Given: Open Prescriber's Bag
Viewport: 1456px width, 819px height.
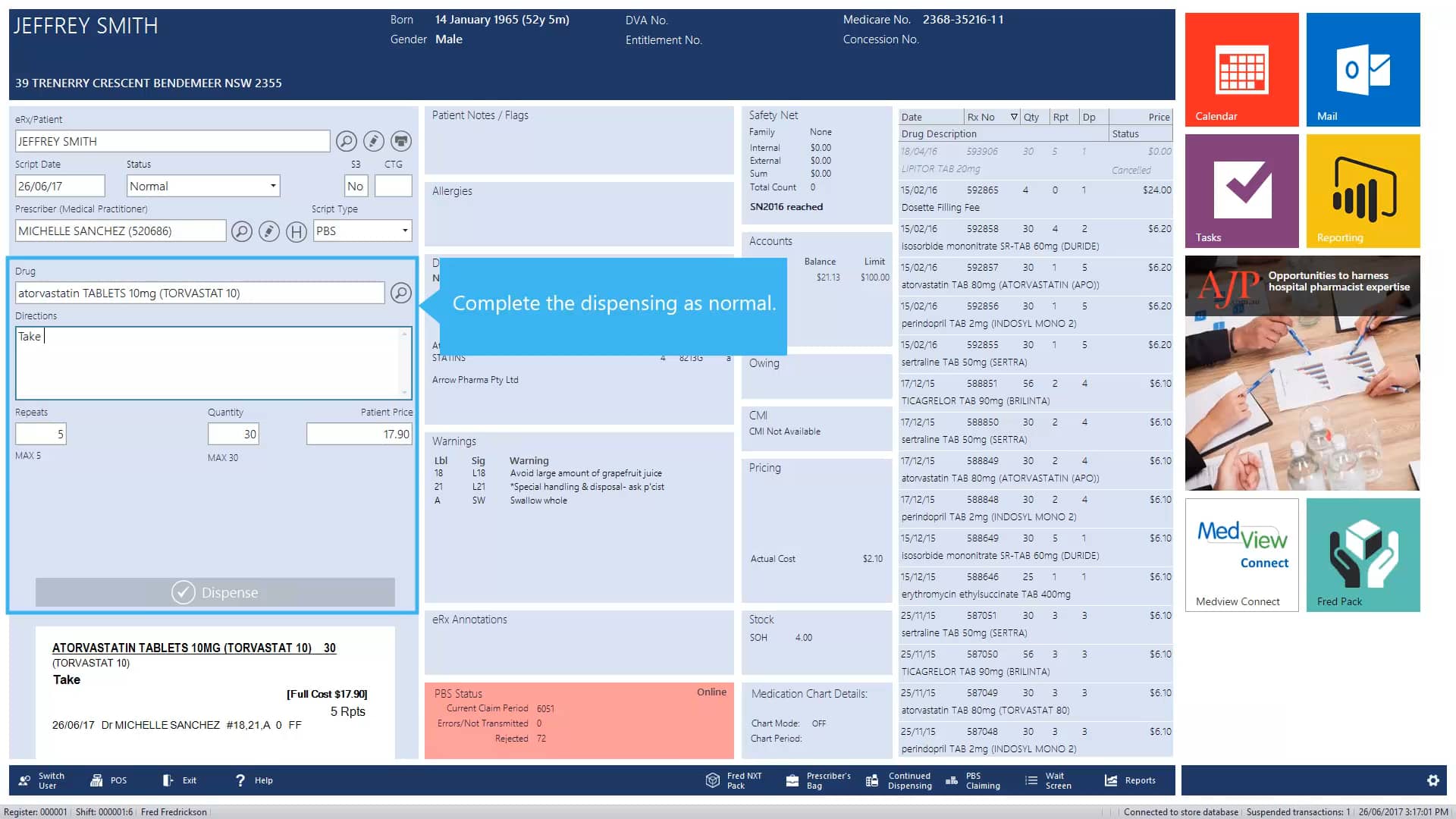Looking at the screenshot, I should pyautogui.click(x=817, y=780).
